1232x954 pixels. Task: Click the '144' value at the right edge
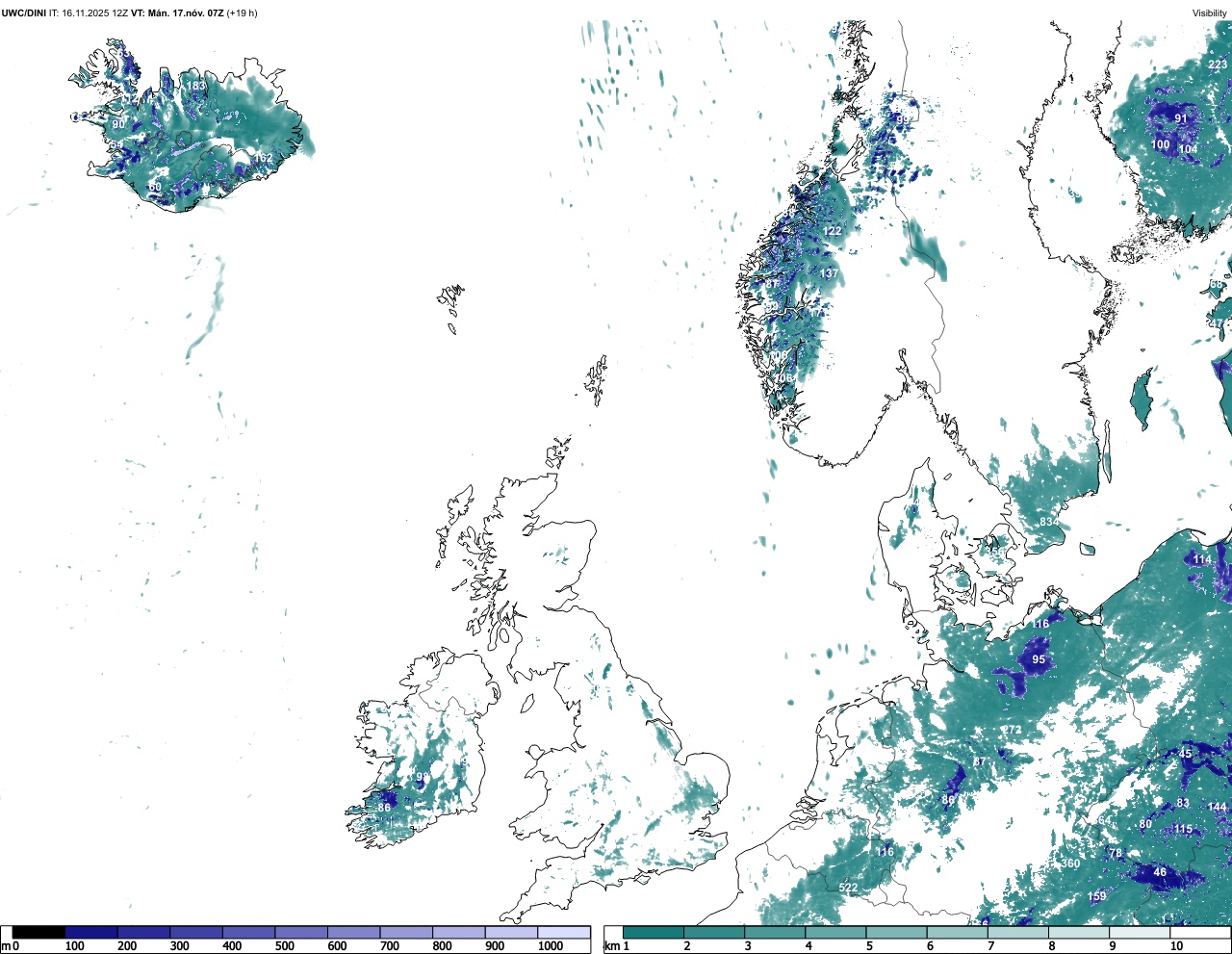pyautogui.click(x=1218, y=807)
